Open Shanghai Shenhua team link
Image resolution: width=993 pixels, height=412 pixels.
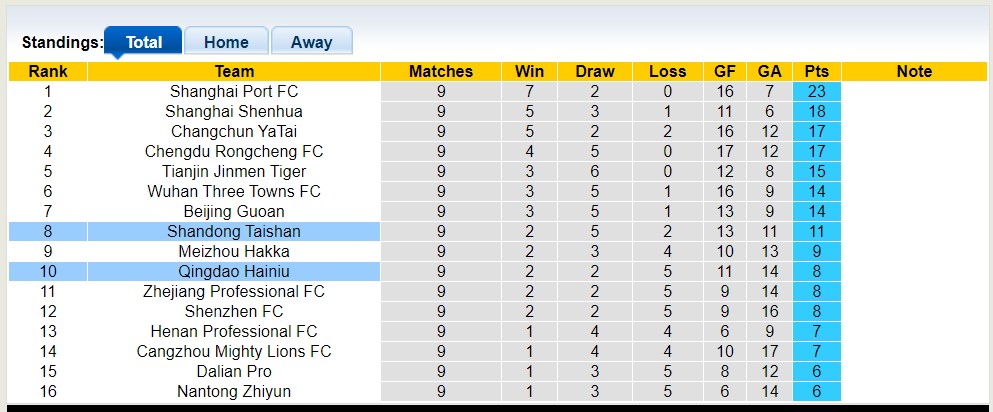234,111
